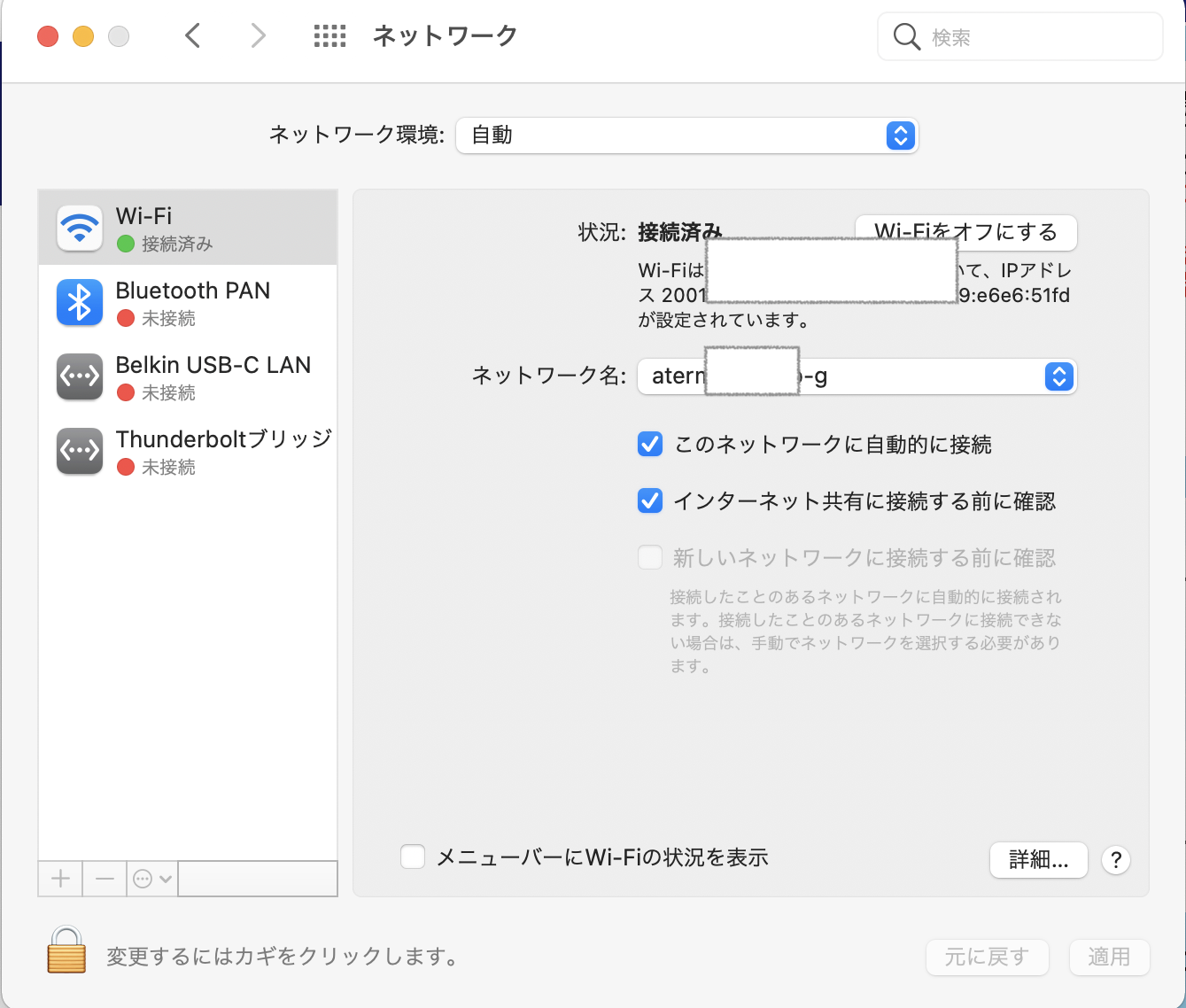
Task: Click the ネットワーク window title
Action: tap(446, 35)
